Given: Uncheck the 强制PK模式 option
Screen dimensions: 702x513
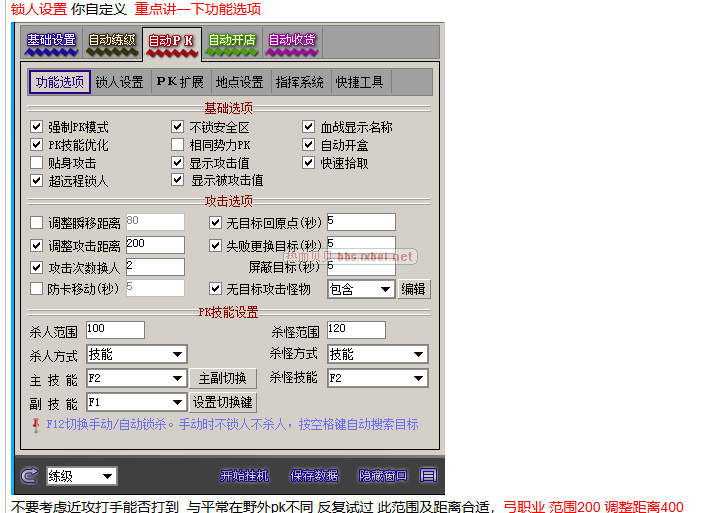Looking at the screenshot, I should (37, 127).
